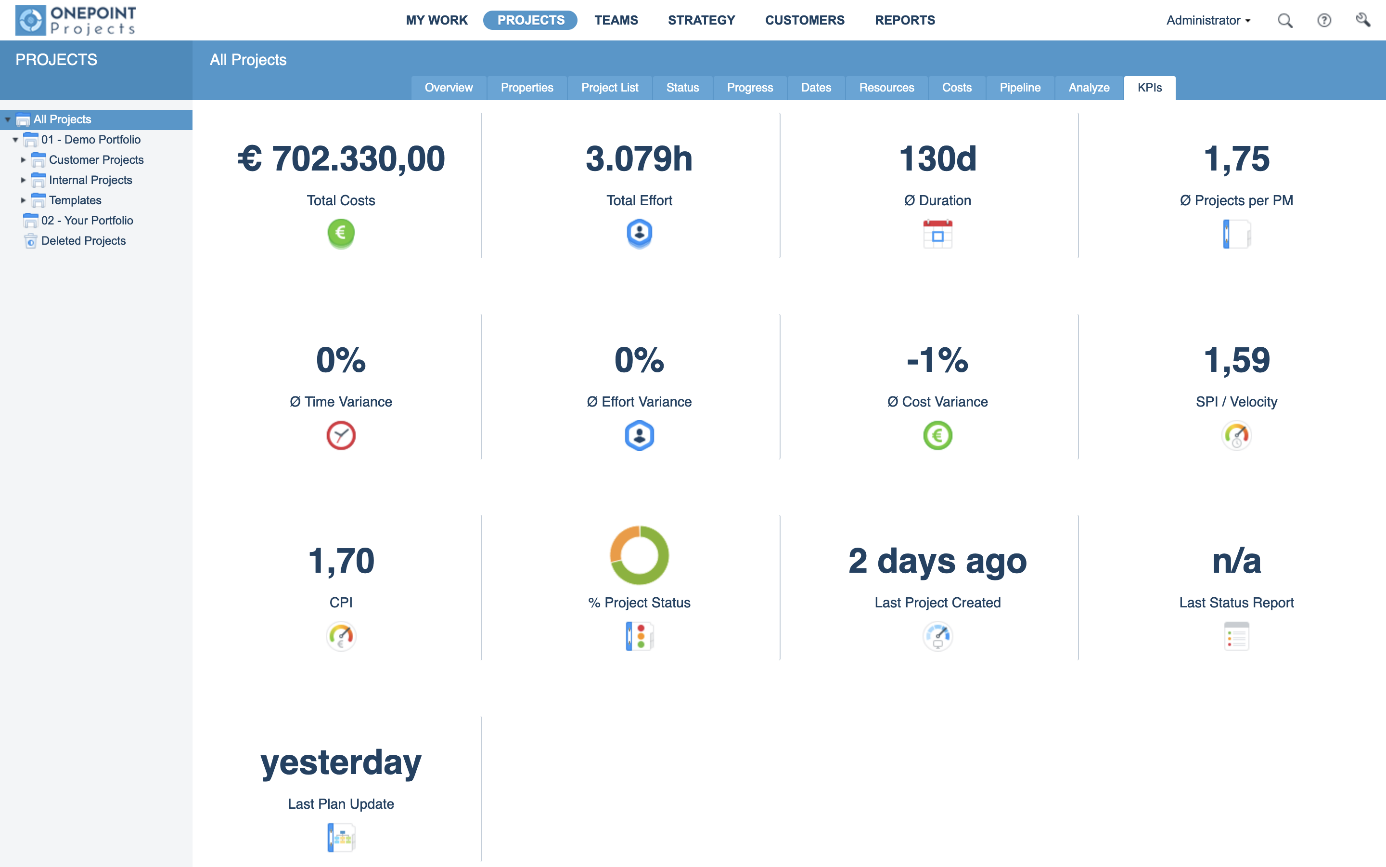Click the 1,59 SPI value
The image size is (1386, 867).
point(1237,360)
